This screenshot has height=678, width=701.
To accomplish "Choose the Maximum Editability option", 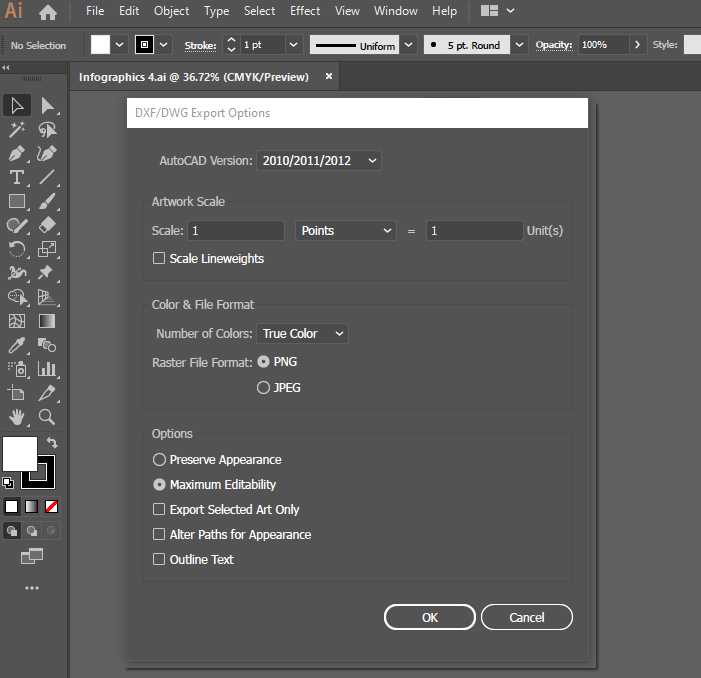I will point(159,484).
